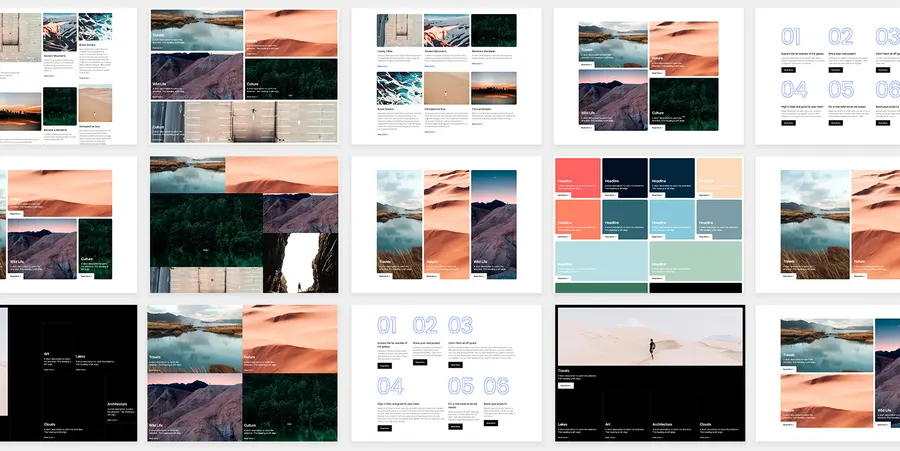Click the 'Become a Wanderer' article title
This screenshot has width=900, height=451.
484,51
